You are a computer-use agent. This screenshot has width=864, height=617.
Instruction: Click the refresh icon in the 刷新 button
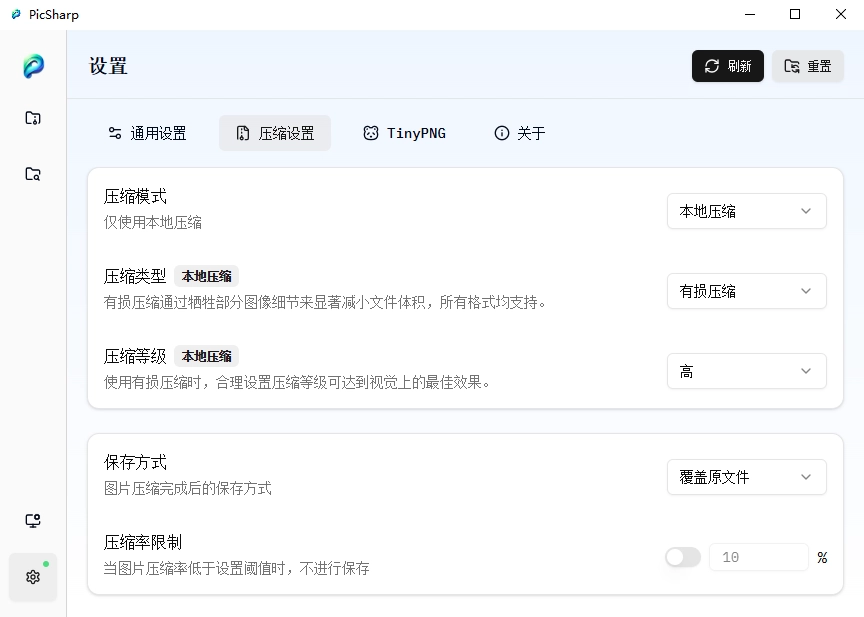point(712,66)
